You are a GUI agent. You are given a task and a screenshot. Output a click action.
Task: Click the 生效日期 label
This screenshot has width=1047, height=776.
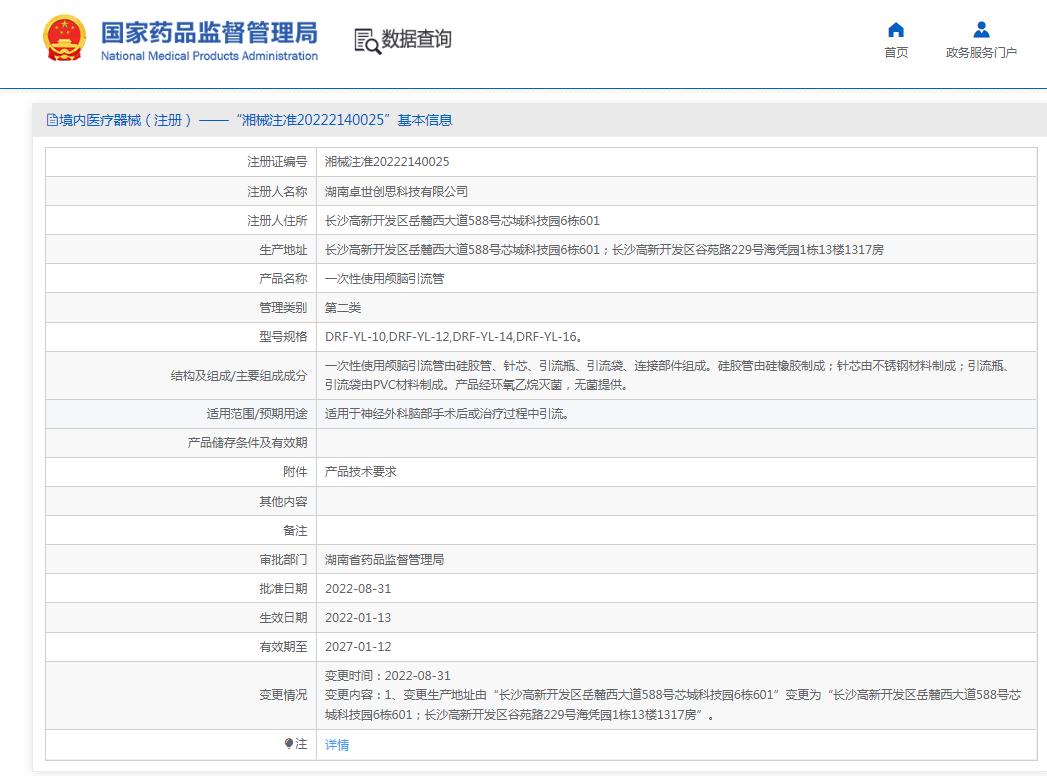click(x=283, y=618)
